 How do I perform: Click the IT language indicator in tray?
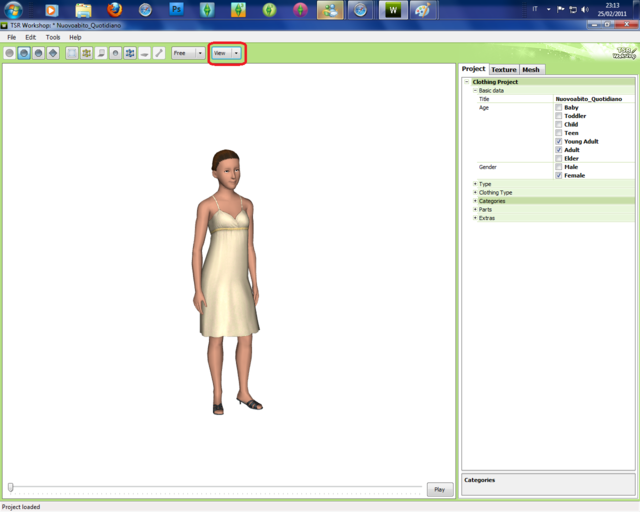[x=535, y=9]
